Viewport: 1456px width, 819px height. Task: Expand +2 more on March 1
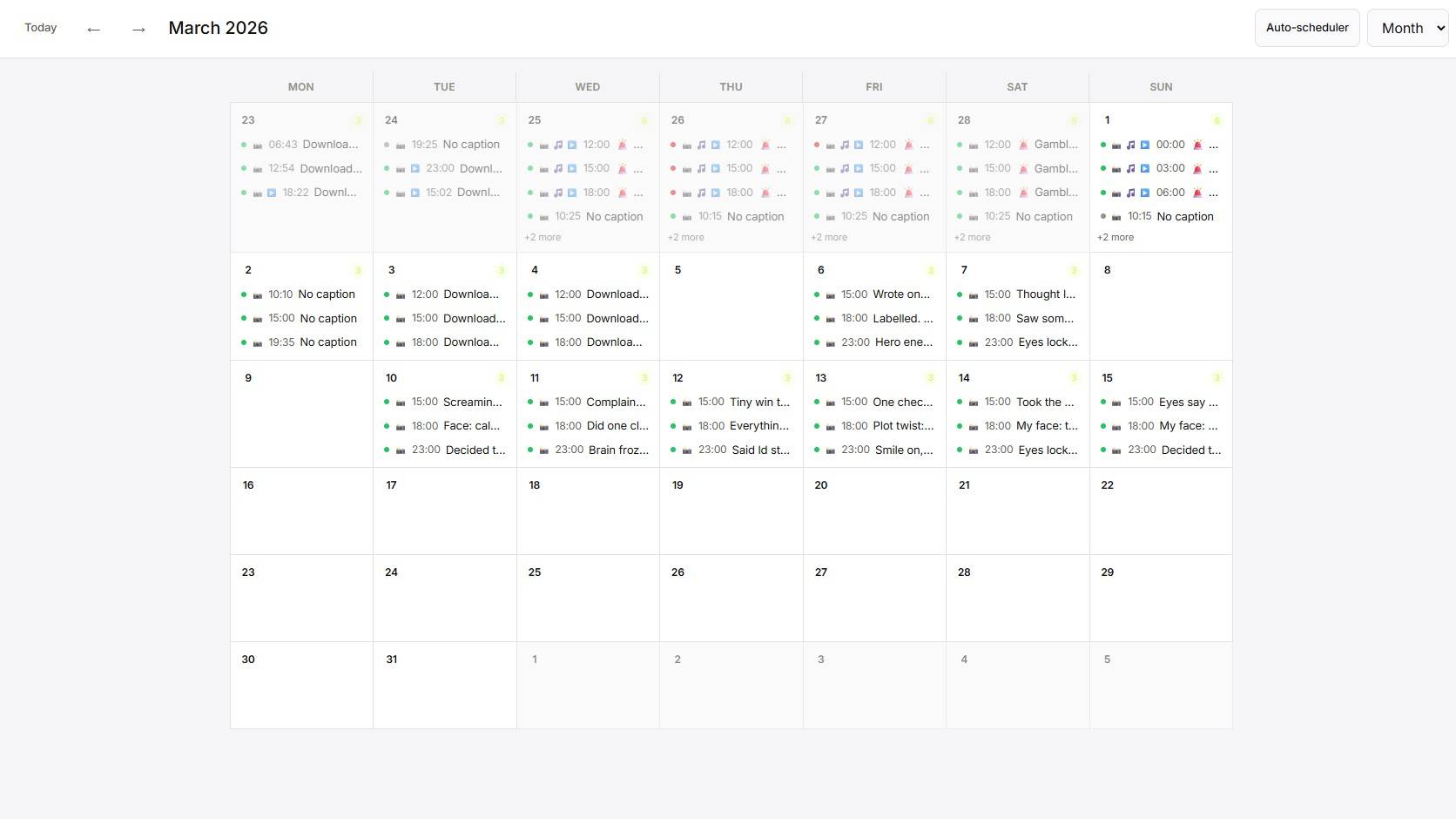click(x=1116, y=237)
